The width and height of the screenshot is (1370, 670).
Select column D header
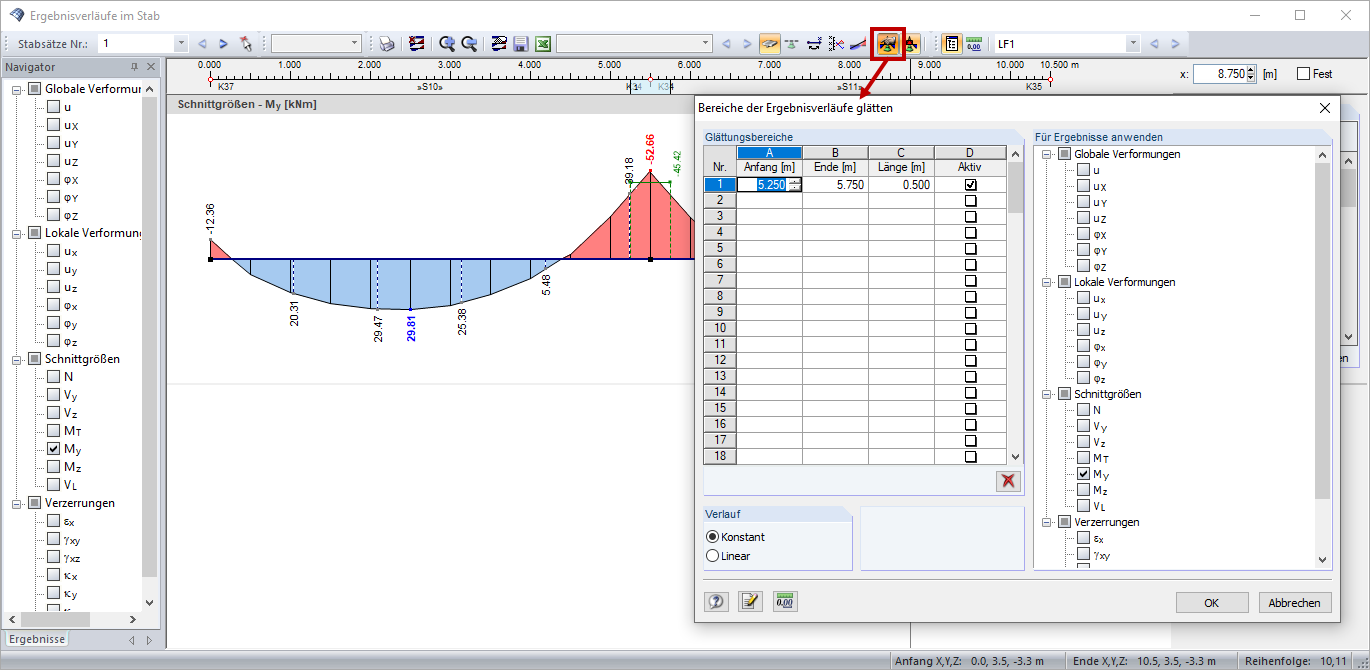(970, 153)
